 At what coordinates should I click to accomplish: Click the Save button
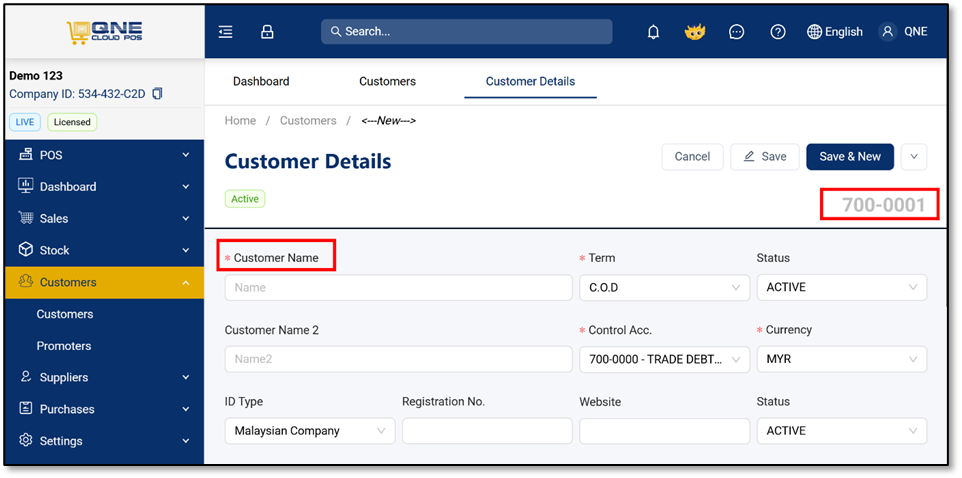click(x=765, y=156)
